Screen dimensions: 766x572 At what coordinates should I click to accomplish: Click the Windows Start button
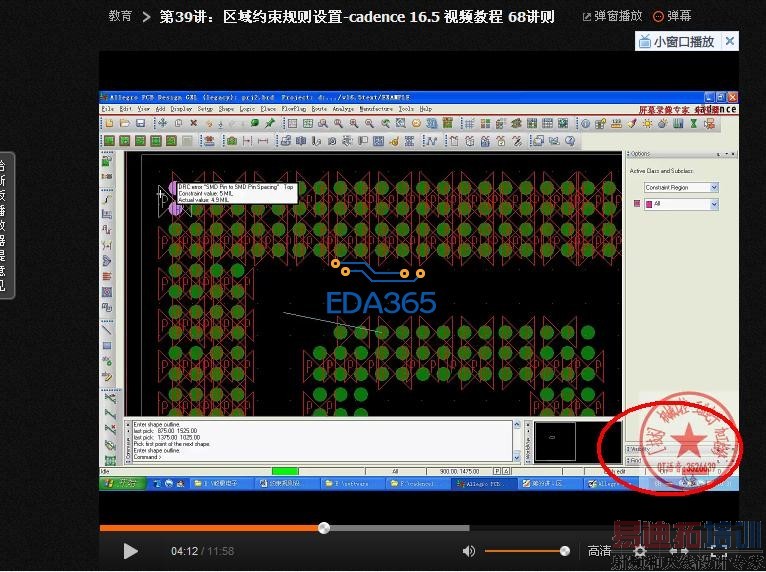click(x=123, y=484)
